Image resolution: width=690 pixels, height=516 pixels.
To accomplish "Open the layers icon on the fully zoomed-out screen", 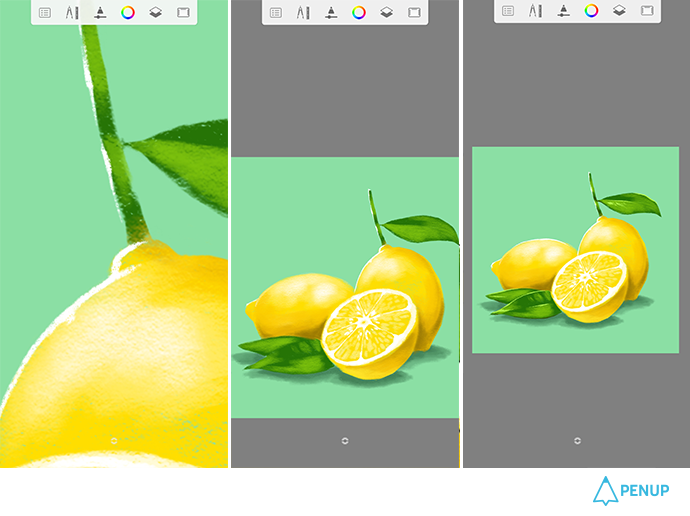I will 619,10.
